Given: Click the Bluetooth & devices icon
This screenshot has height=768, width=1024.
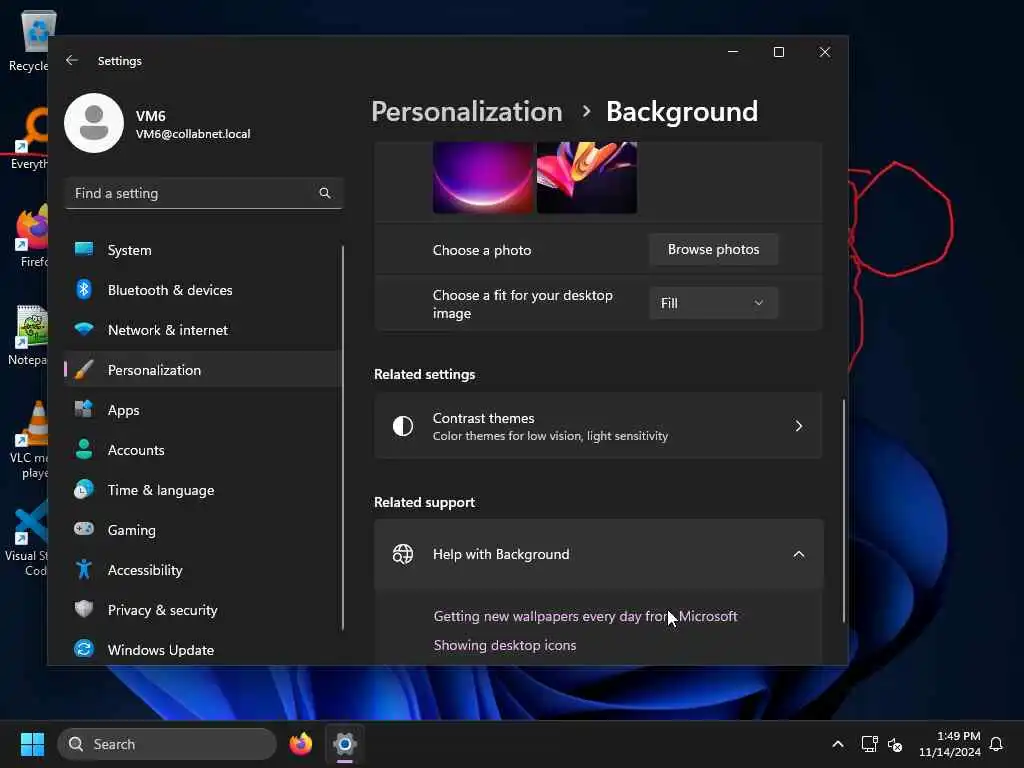Looking at the screenshot, I should (84, 289).
